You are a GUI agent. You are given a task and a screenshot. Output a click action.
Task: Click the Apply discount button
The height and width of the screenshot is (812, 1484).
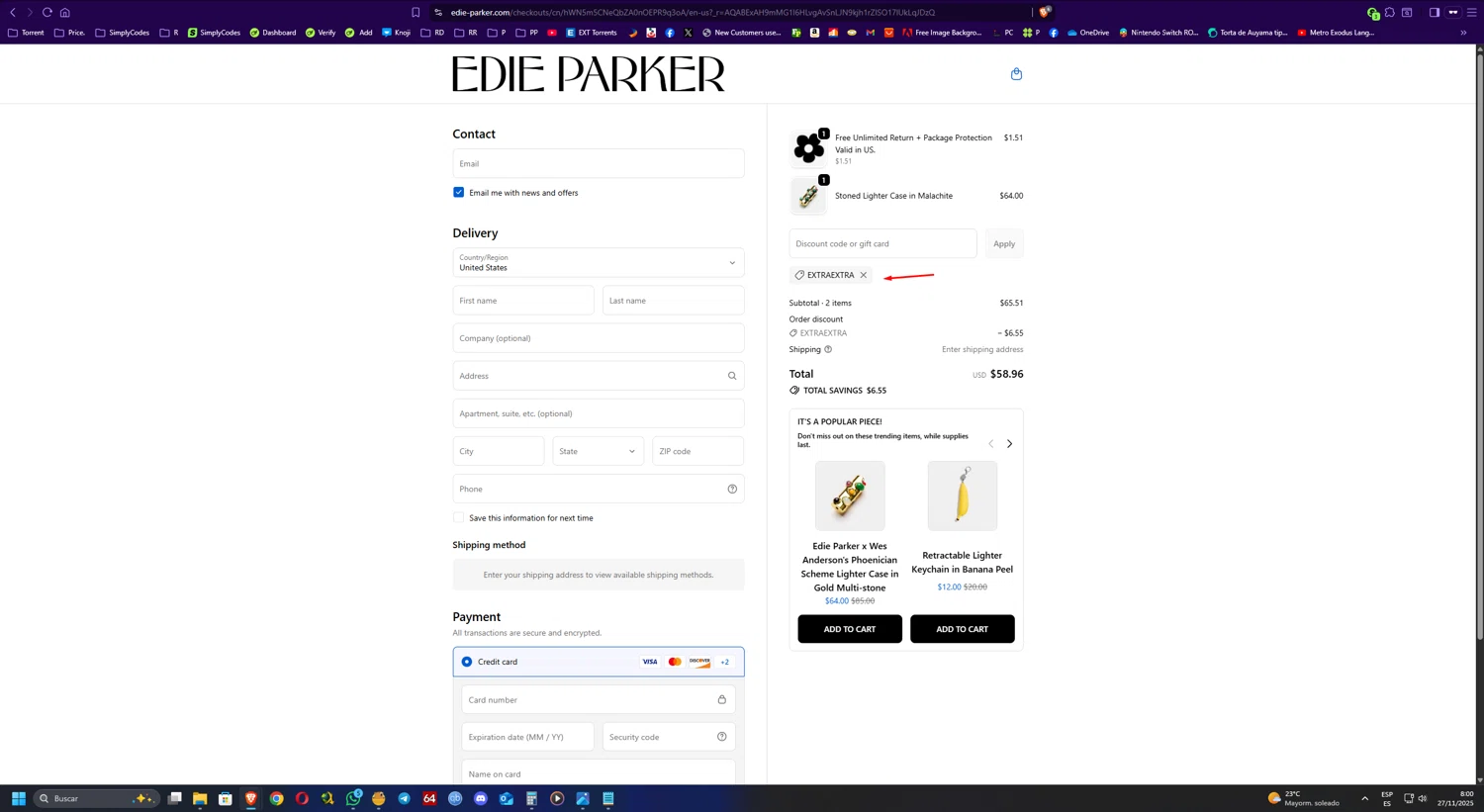(x=1004, y=243)
